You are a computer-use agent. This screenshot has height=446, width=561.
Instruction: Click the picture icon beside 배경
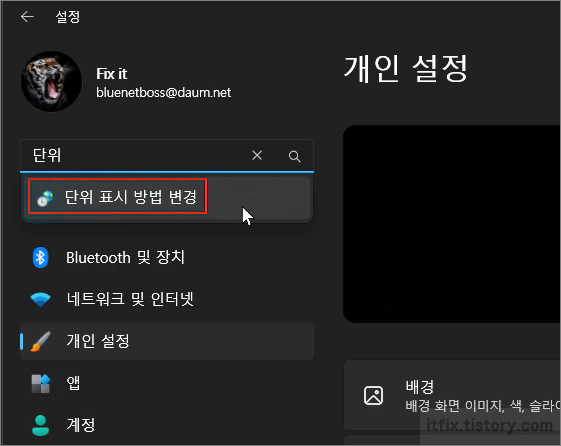(373, 396)
